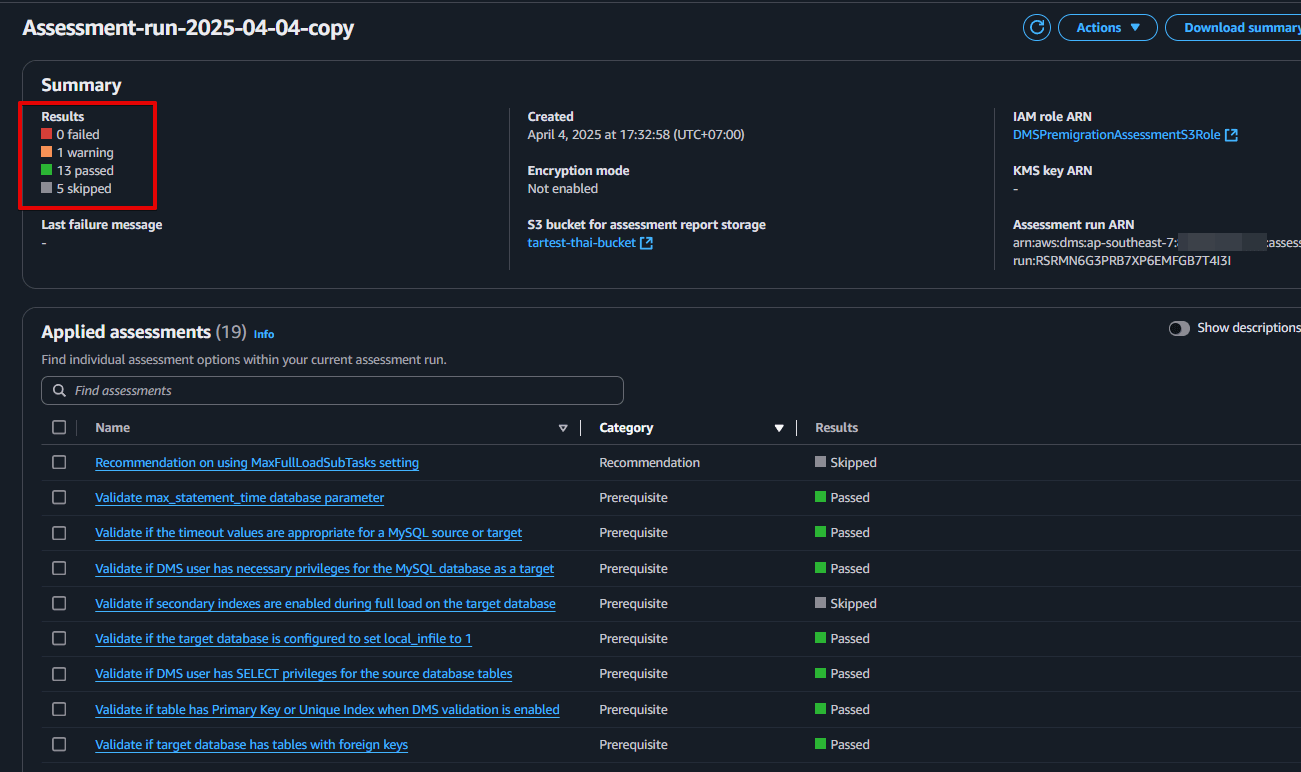The image size is (1301, 772).
Task: Open Validate timeout values for MySQL assessment
Action: 308,533
